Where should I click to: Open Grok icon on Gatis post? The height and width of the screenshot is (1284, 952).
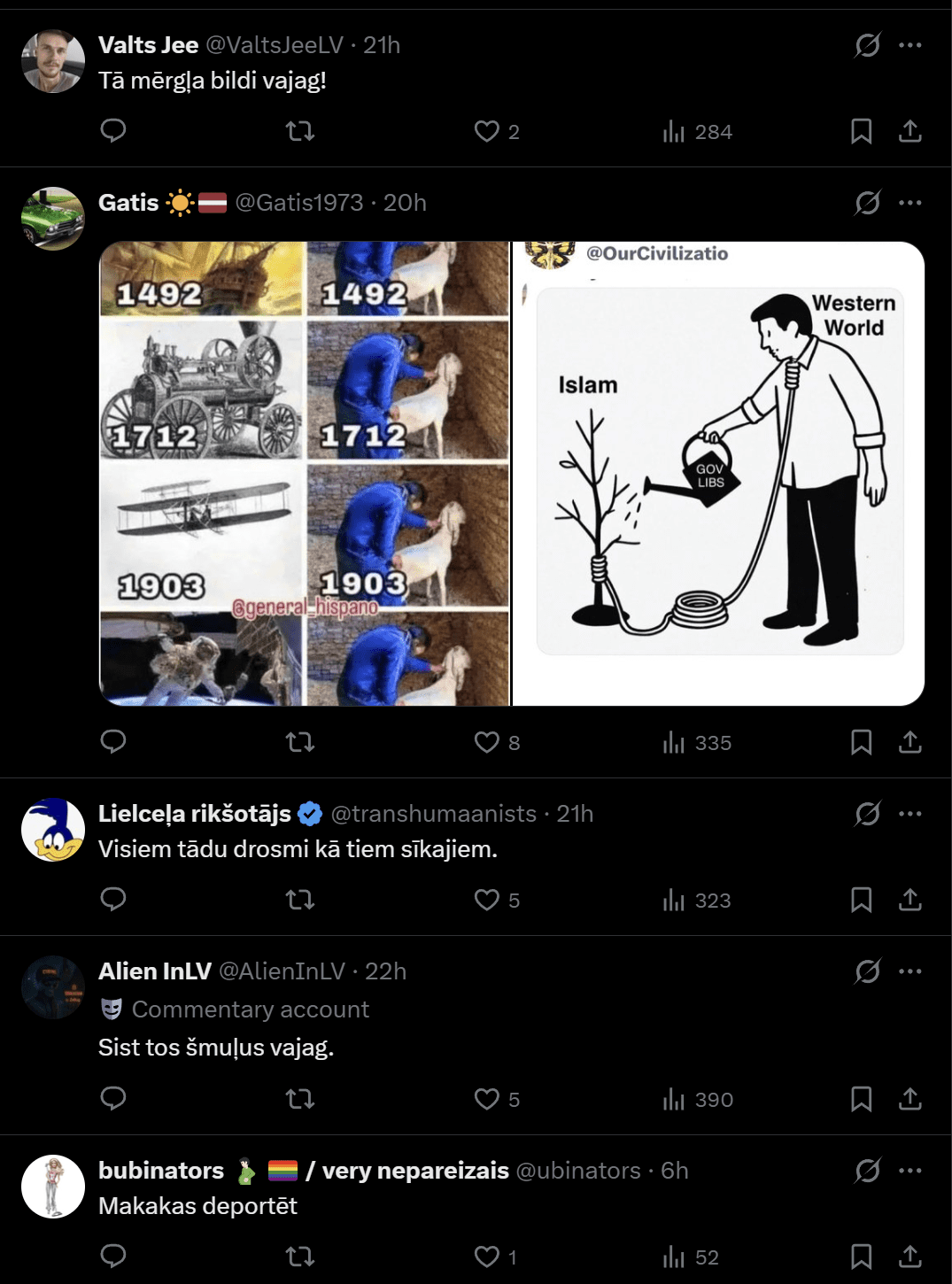click(x=867, y=203)
